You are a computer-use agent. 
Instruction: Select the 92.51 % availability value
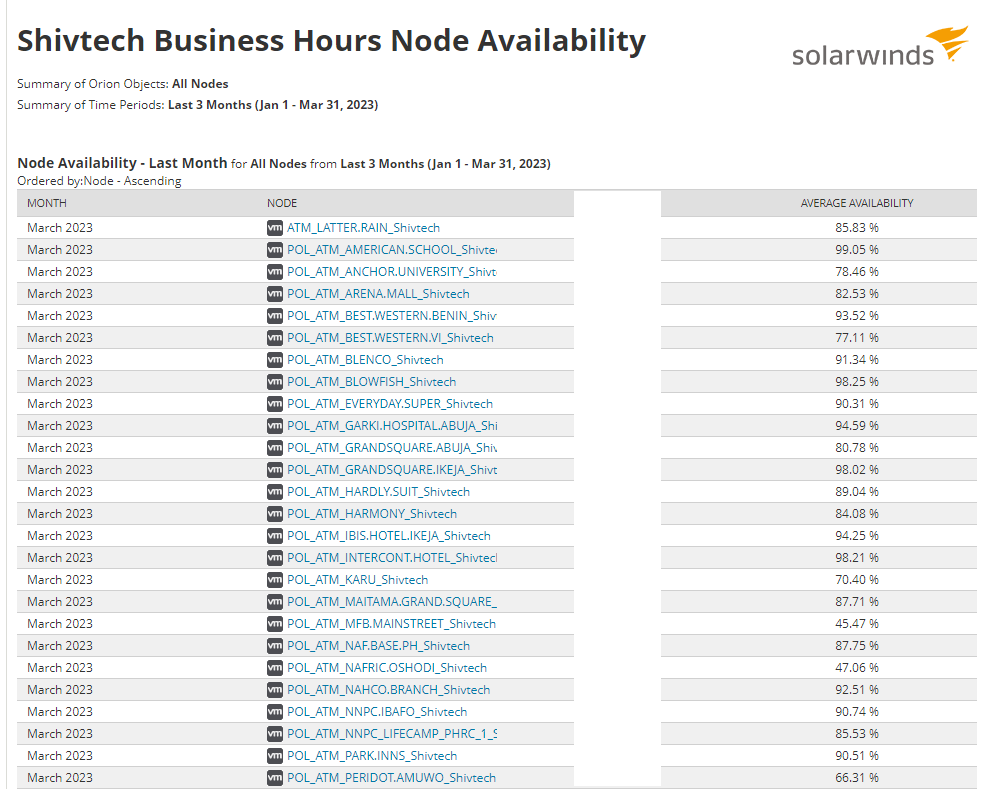tap(857, 690)
